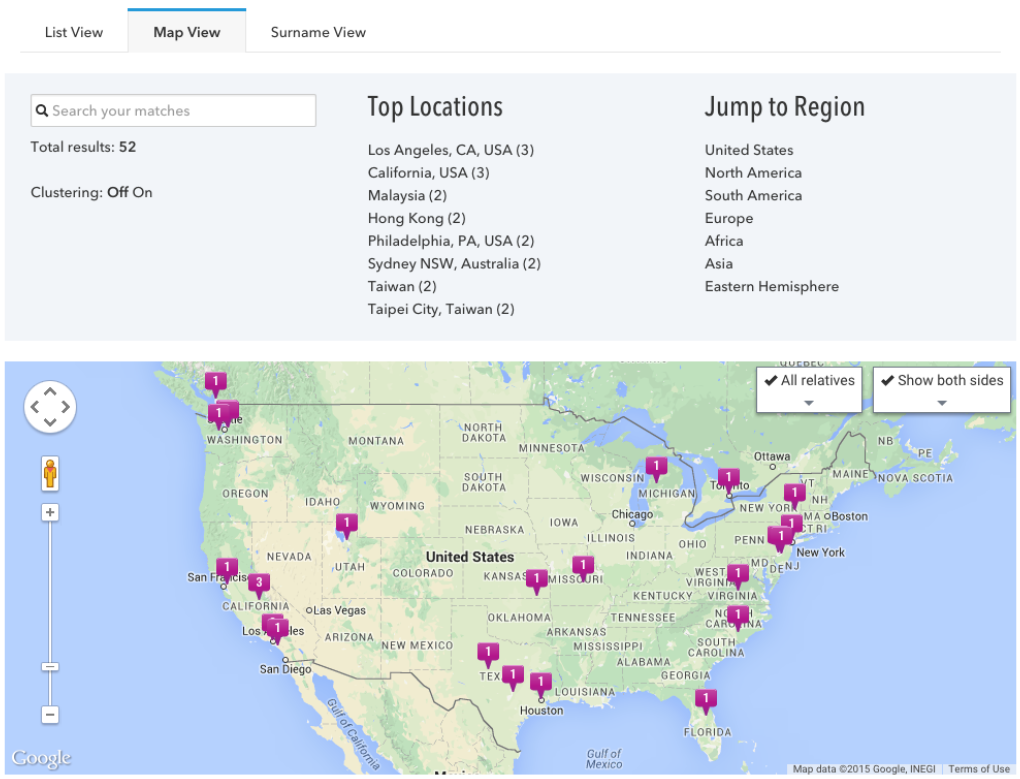Open the All relatives dropdown
This screenshot has width=1020, height=779.
[809, 389]
